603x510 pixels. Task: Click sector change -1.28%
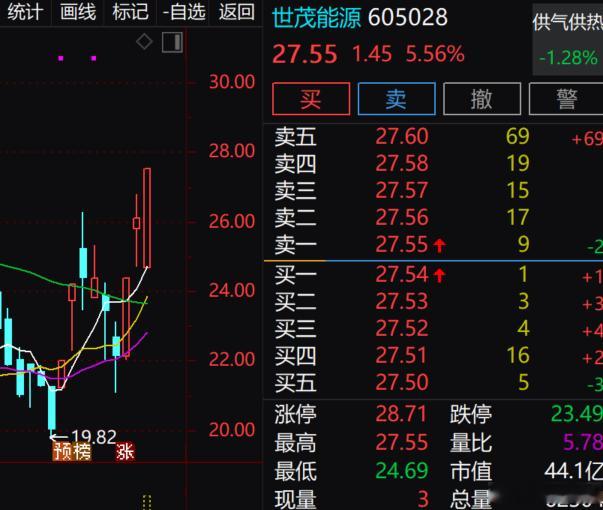click(x=568, y=58)
